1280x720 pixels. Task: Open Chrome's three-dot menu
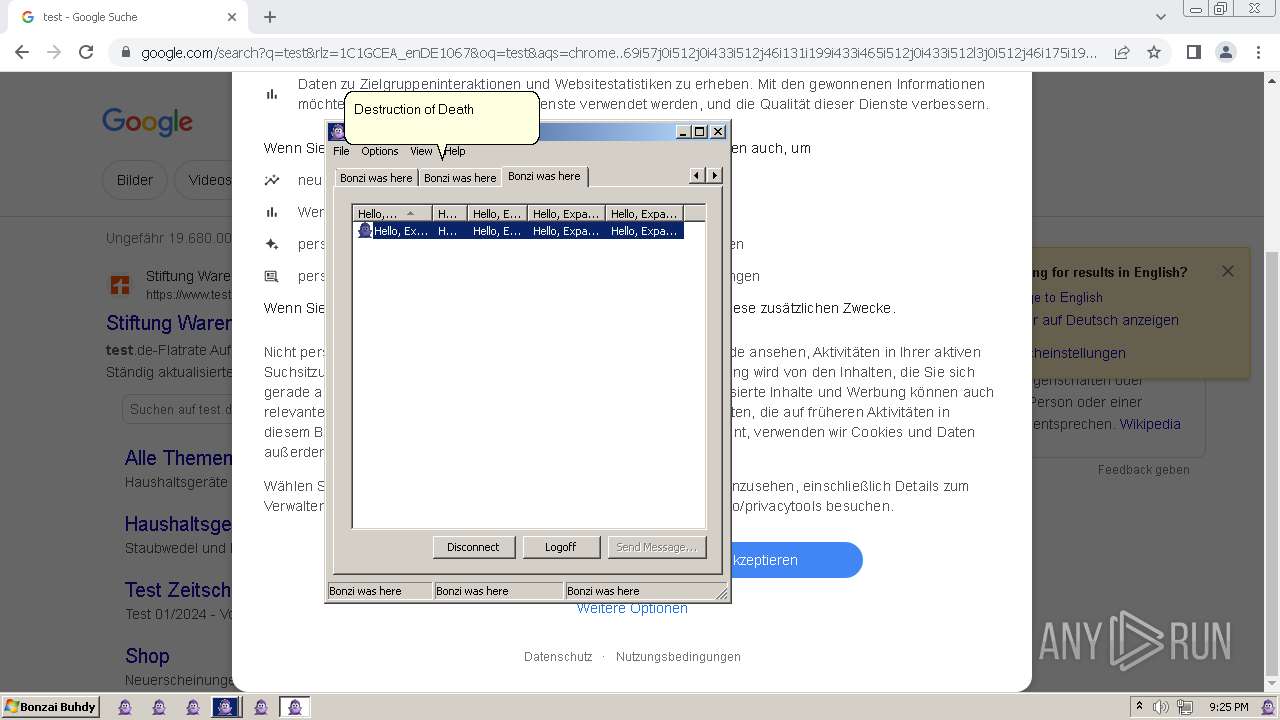(x=1257, y=52)
